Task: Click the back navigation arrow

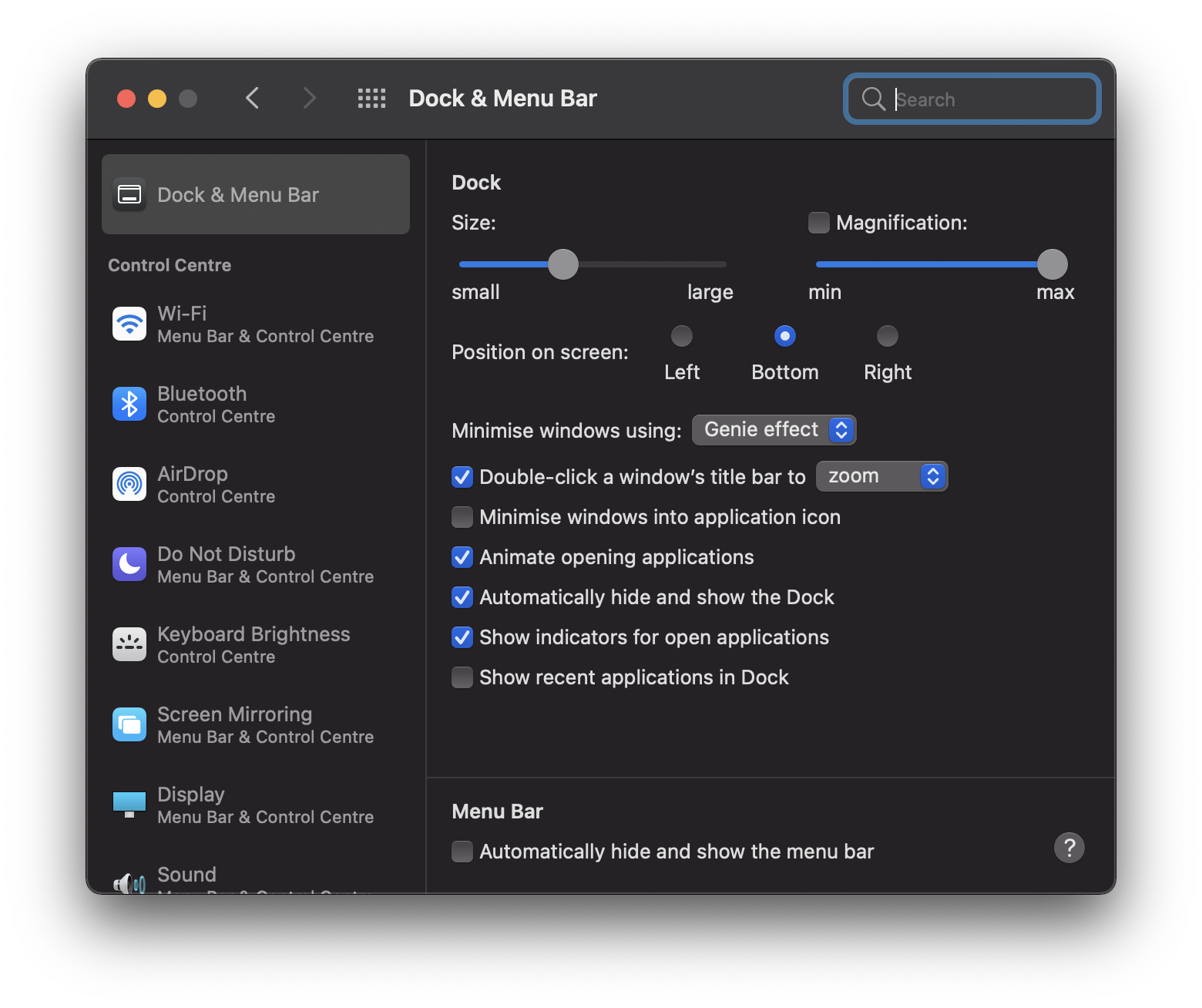Action: point(253,99)
